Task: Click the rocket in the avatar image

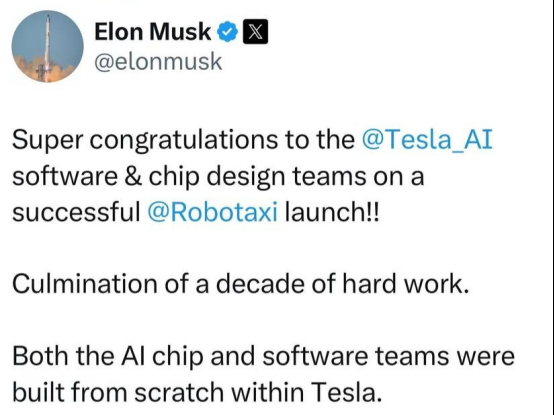Action: point(47,44)
